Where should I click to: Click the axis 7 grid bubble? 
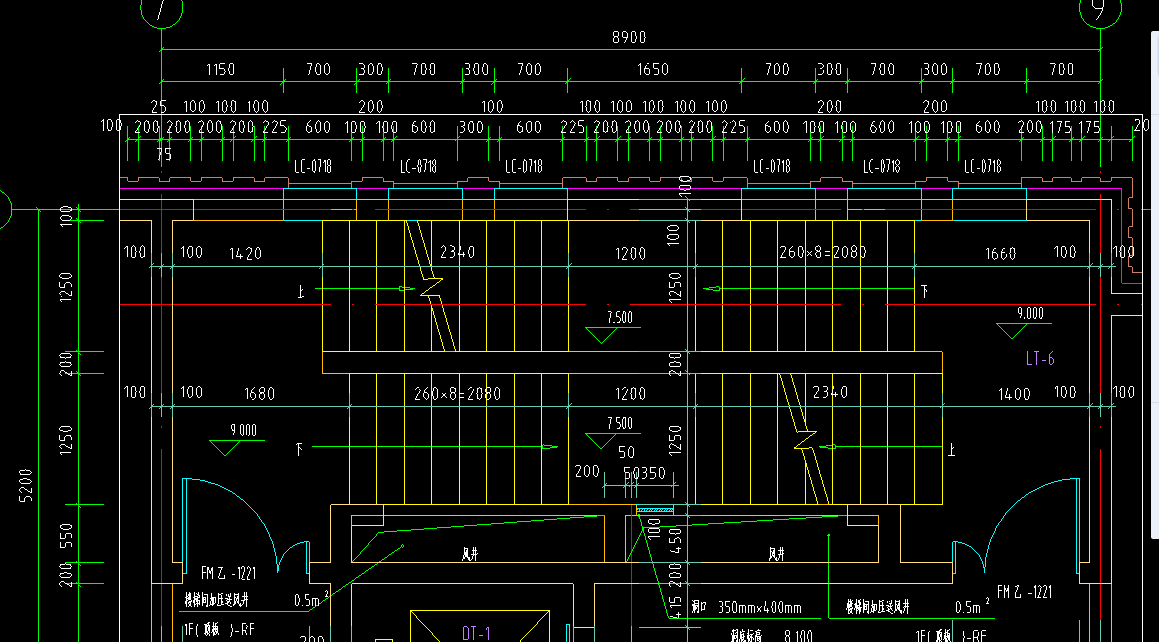[x=161, y=10]
